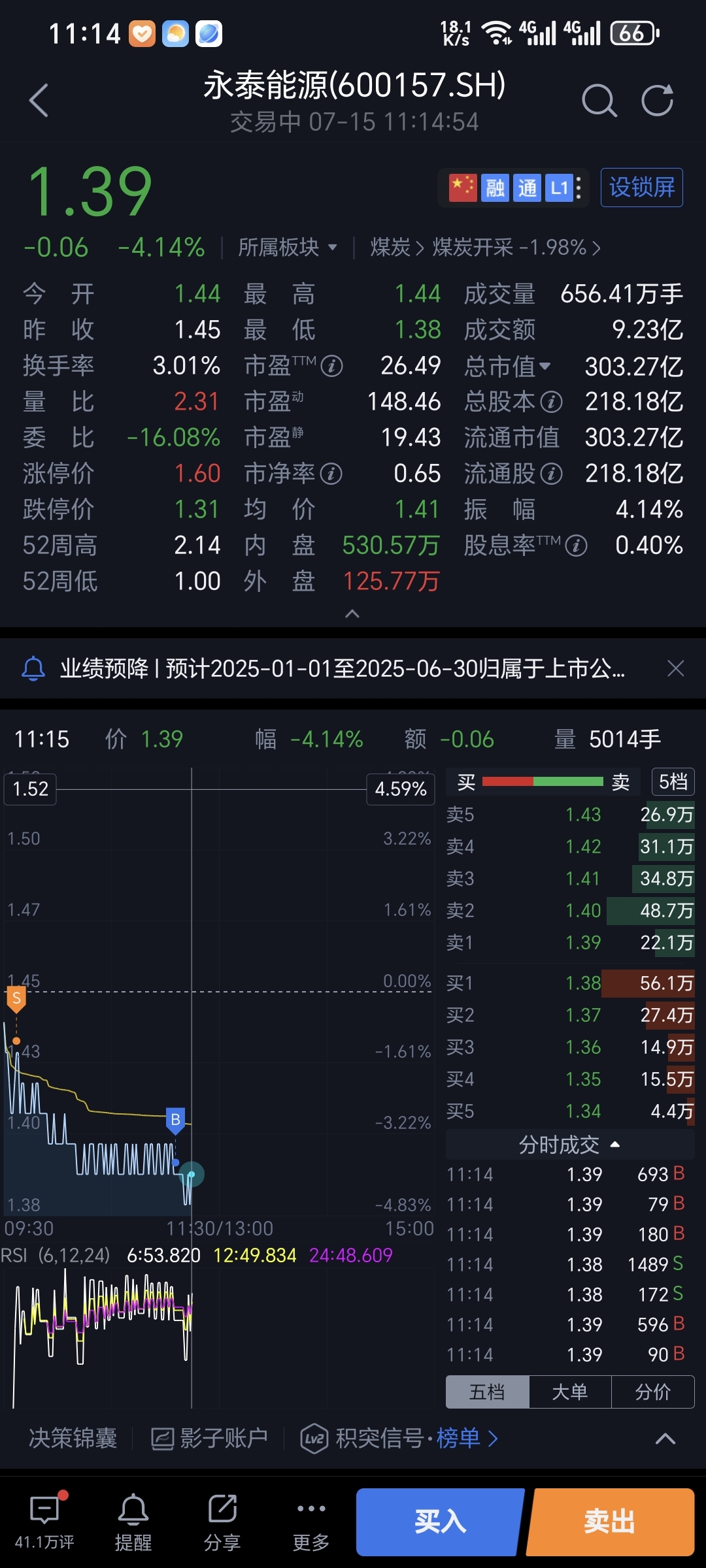Open the 41.1万评 comments

coord(44,1522)
